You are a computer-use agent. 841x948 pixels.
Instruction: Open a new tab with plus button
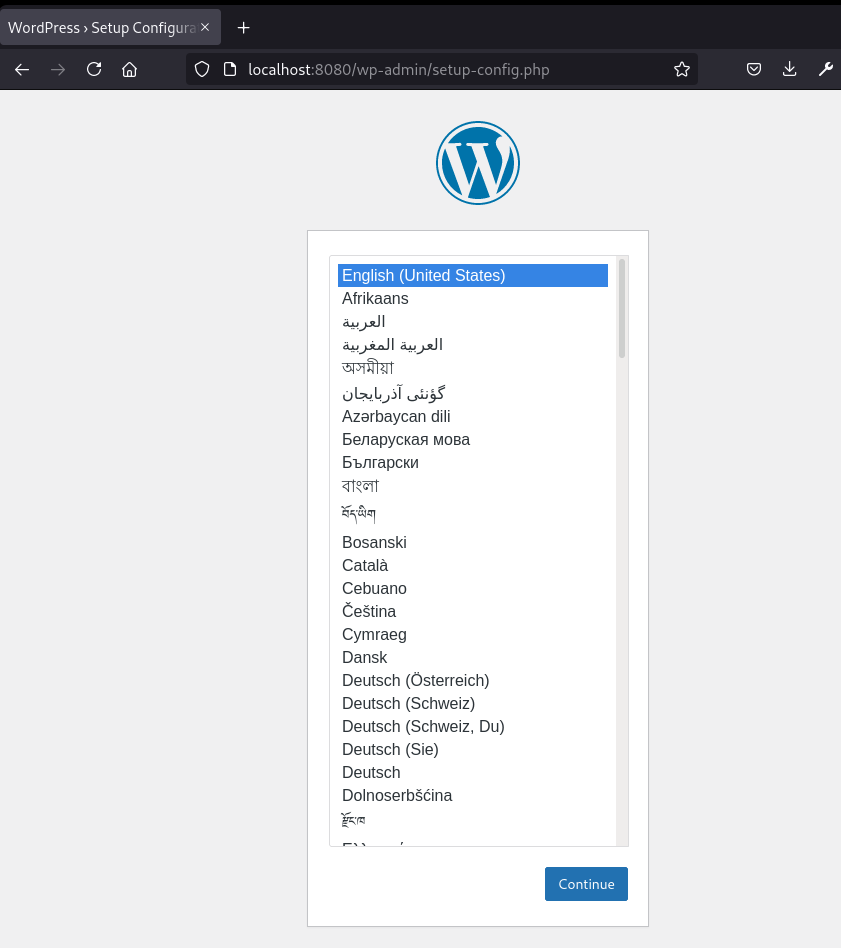click(243, 28)
